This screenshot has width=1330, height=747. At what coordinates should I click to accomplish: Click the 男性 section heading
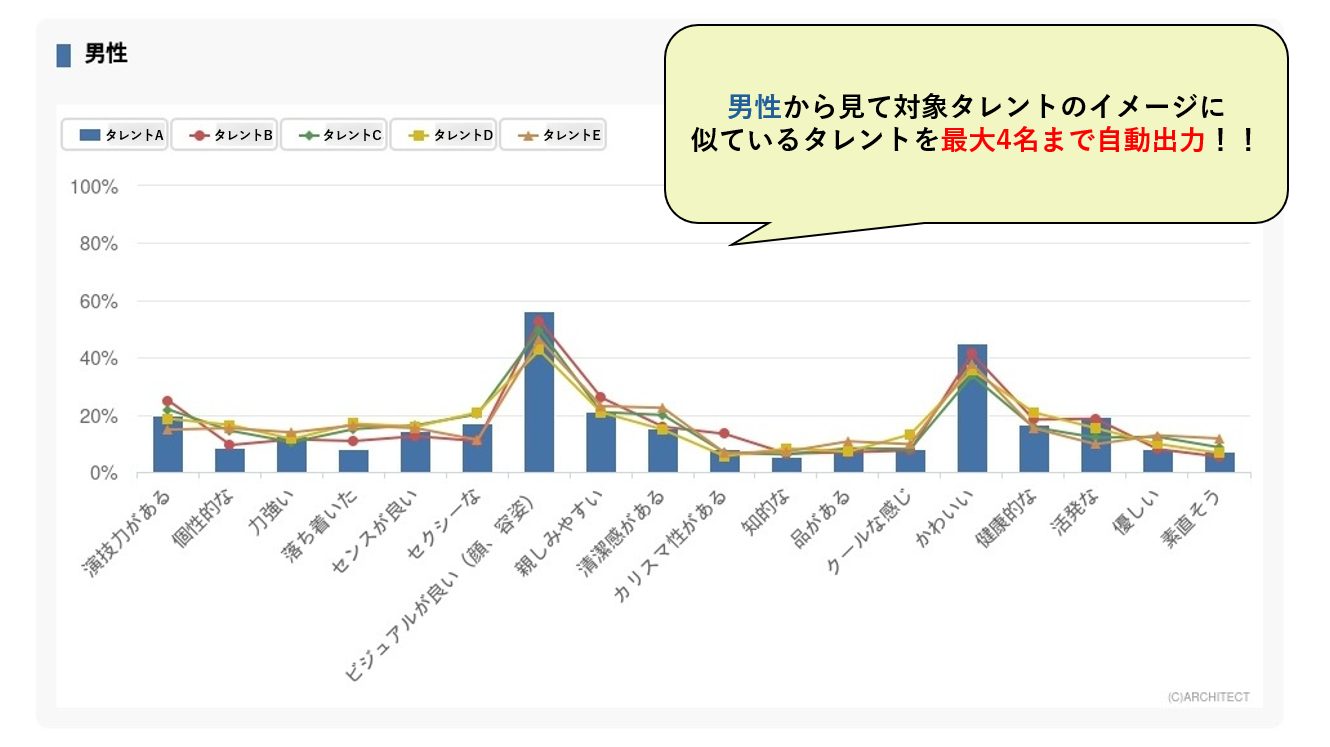(x=105, y=54)
